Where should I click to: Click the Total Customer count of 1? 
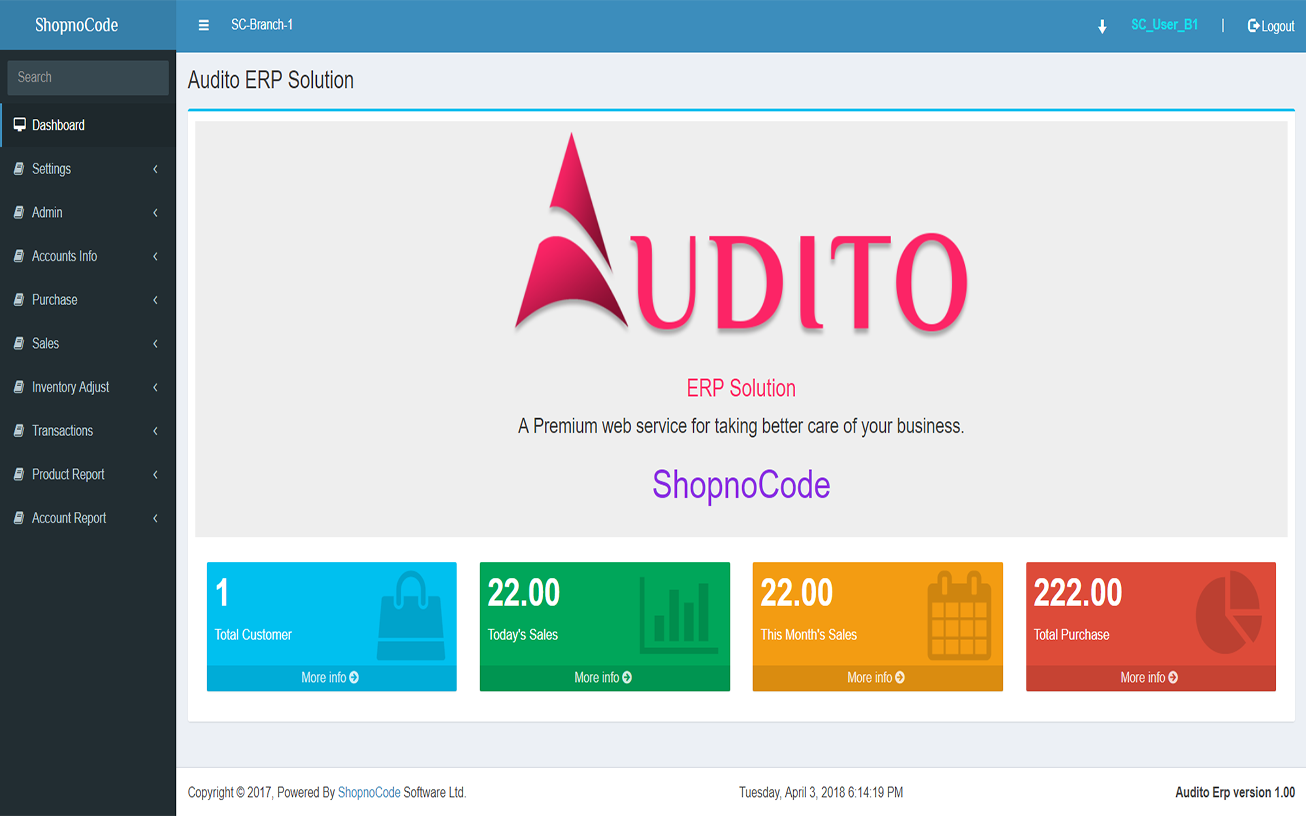[222, 593]
